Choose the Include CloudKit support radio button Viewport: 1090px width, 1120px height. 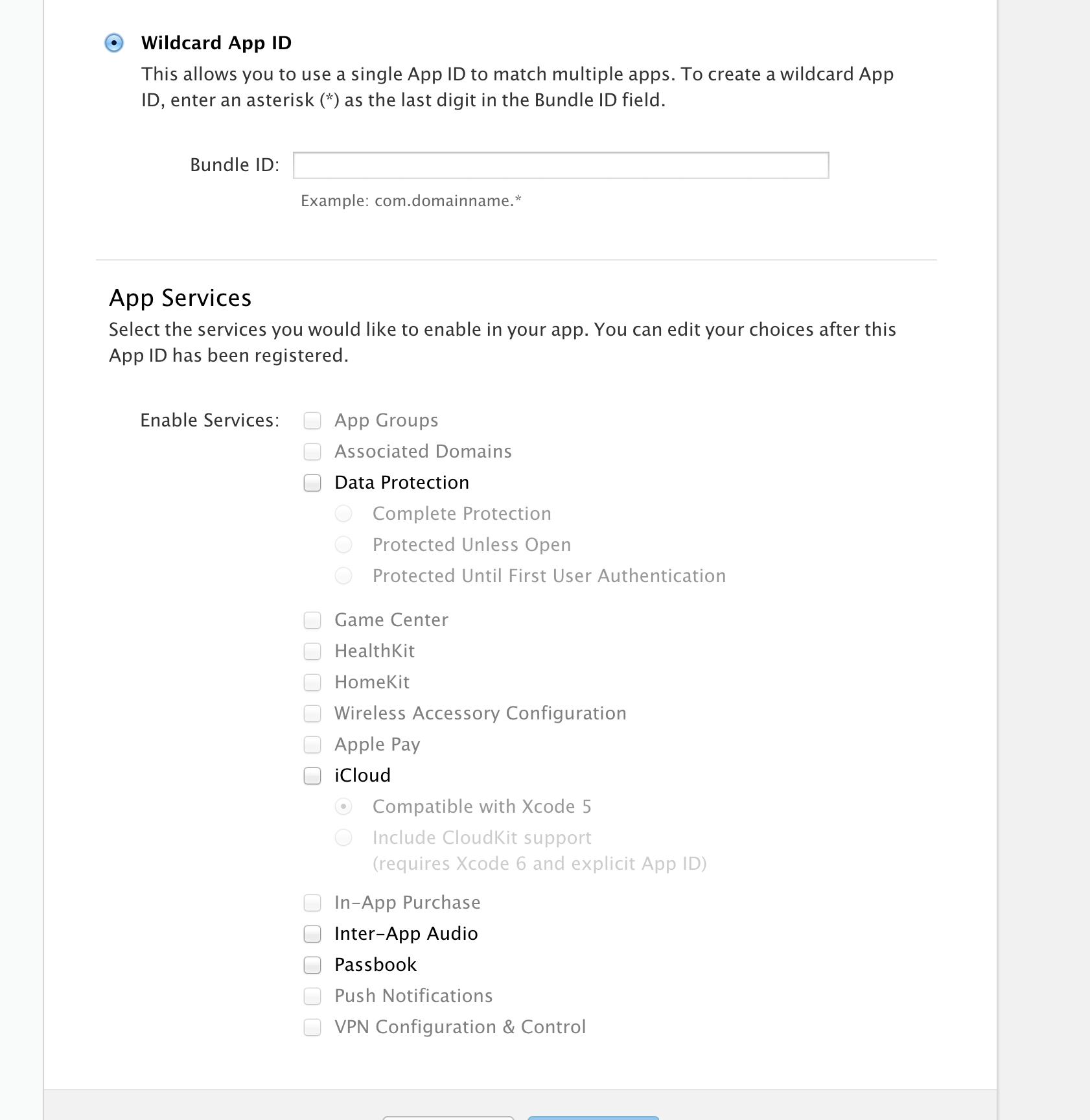[x=343, y=838]
